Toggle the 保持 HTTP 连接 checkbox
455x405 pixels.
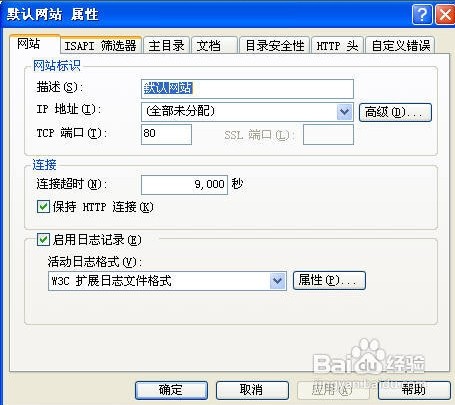click(x=43, y=207)
